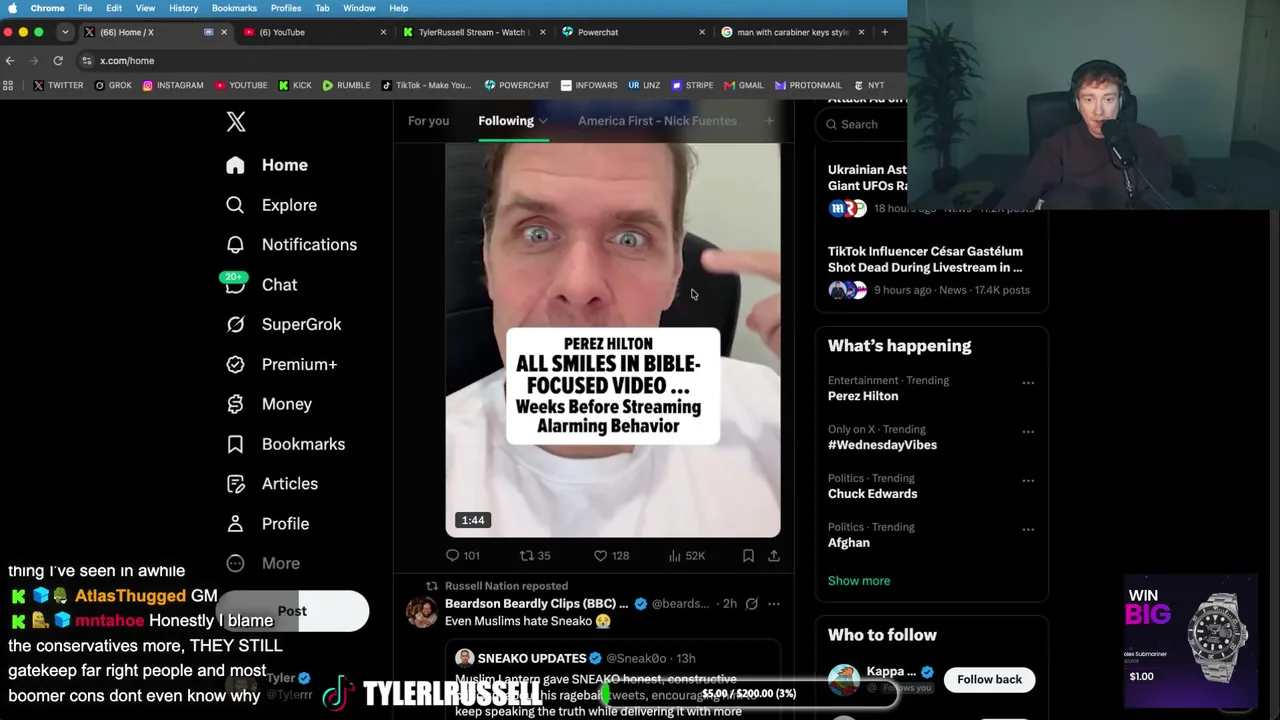Open the KICK bookmark
Image resolution: width=1280 pixels, height=720 pixels.
(295, 86)
